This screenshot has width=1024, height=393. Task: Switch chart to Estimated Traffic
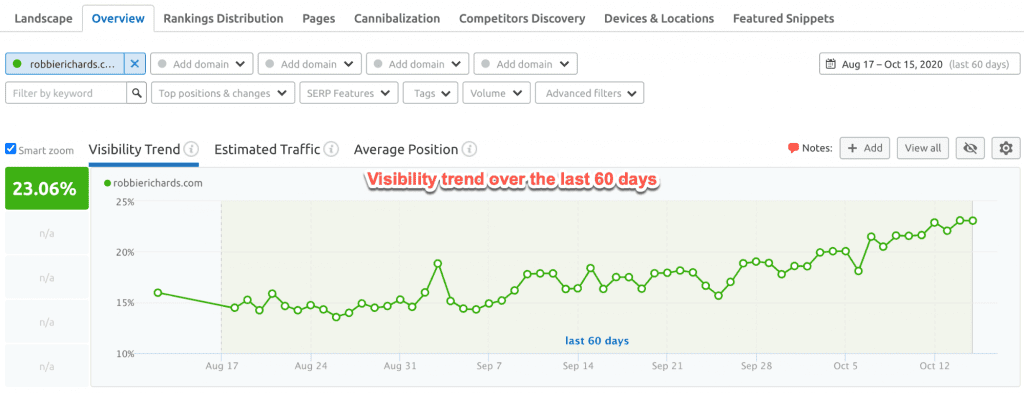[x=267, y=149]
